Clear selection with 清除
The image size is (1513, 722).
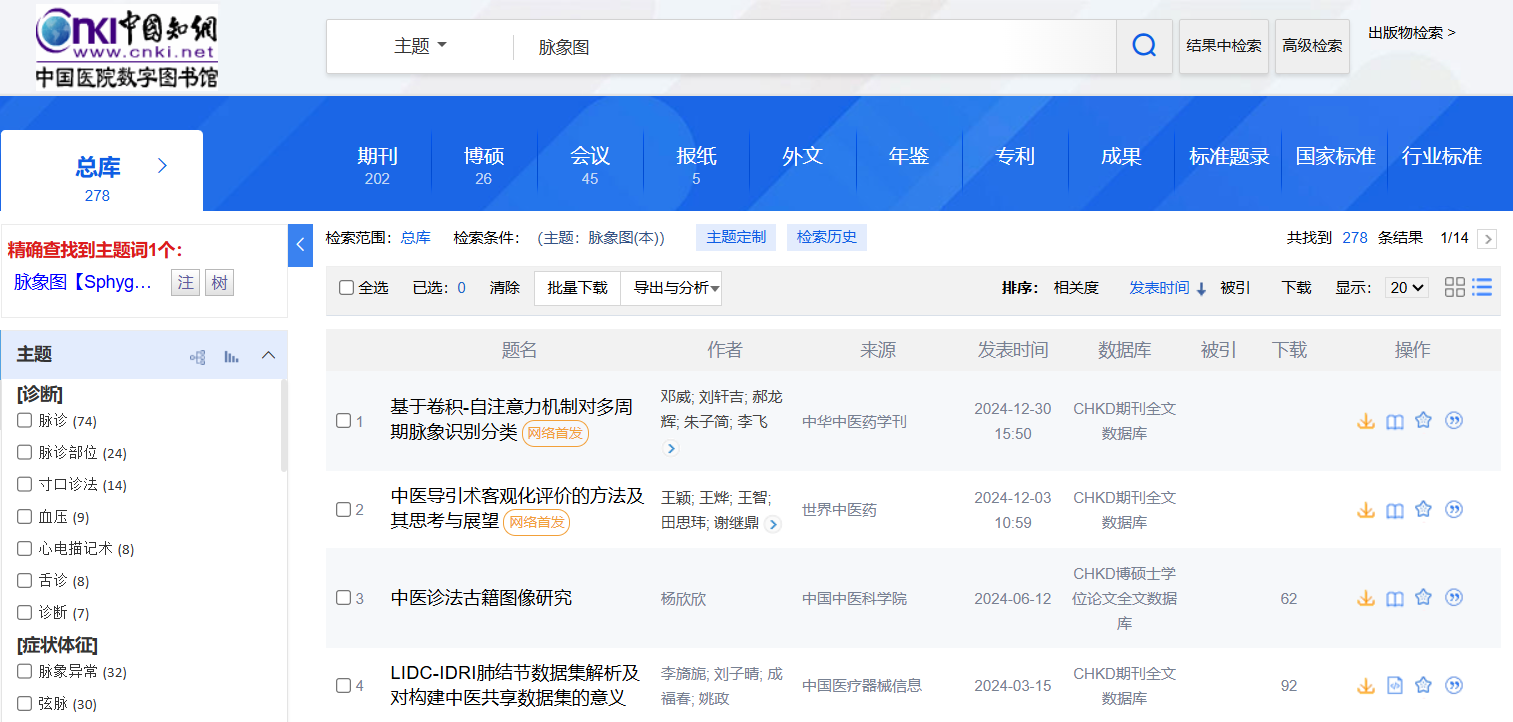[505, 288]
